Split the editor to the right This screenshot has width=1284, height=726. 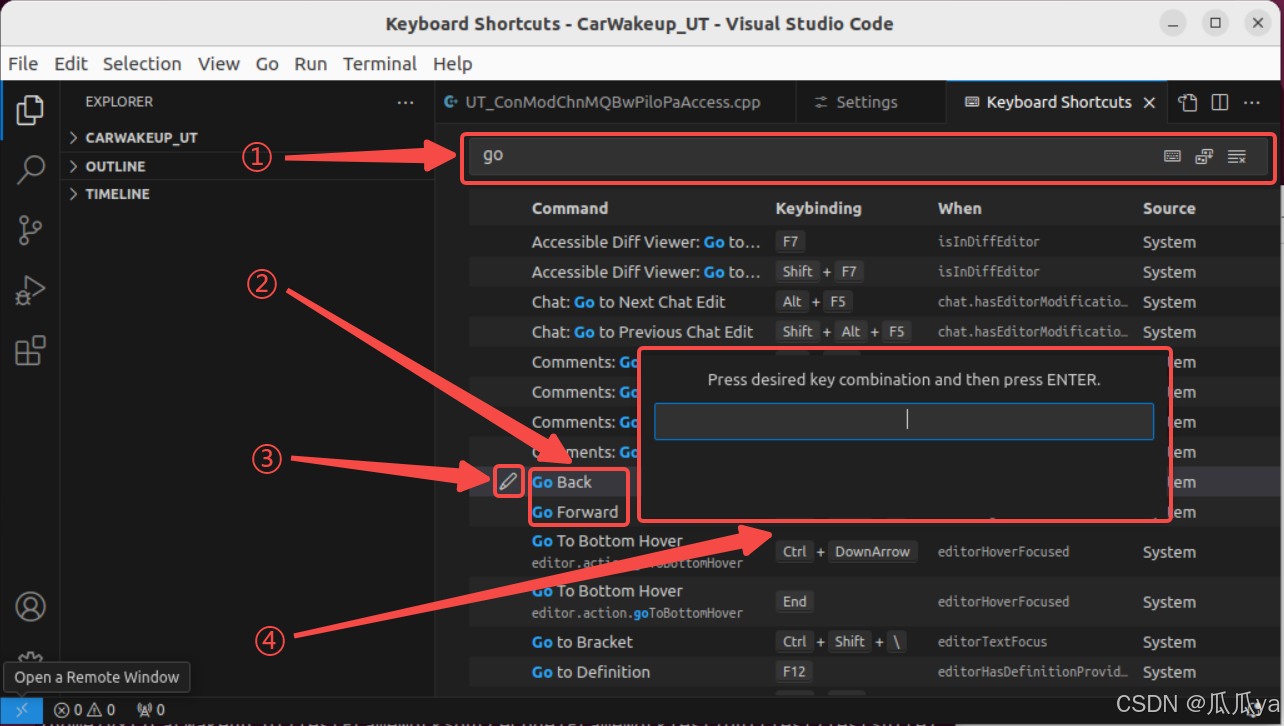[1220, 102]
